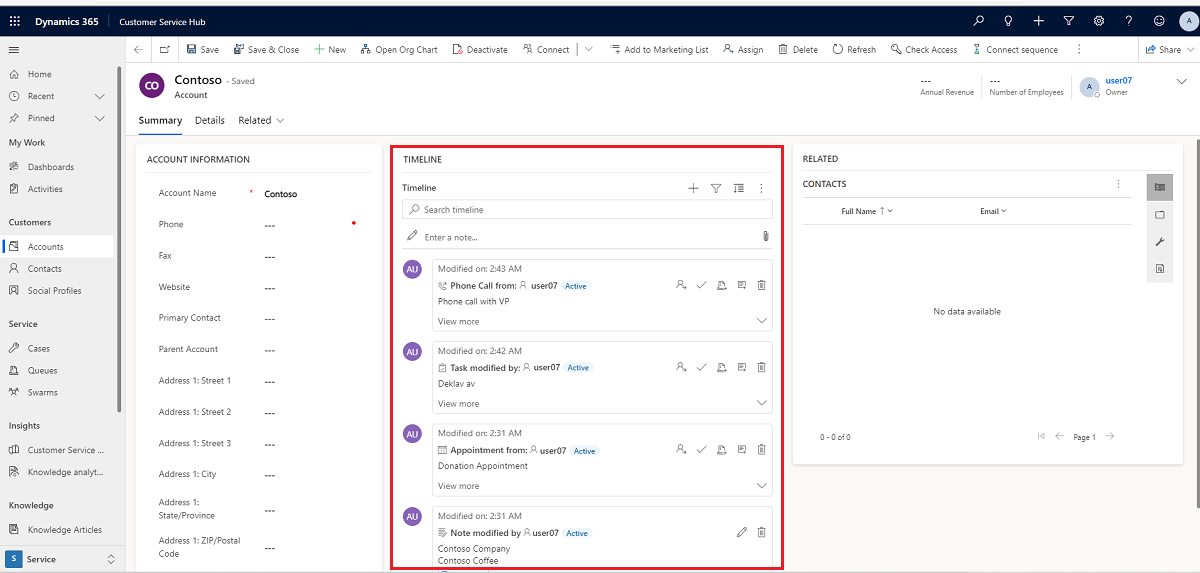Screen dimensions: 1200x573
Task: Open the app launcher waffle icon
Action: 15,21
